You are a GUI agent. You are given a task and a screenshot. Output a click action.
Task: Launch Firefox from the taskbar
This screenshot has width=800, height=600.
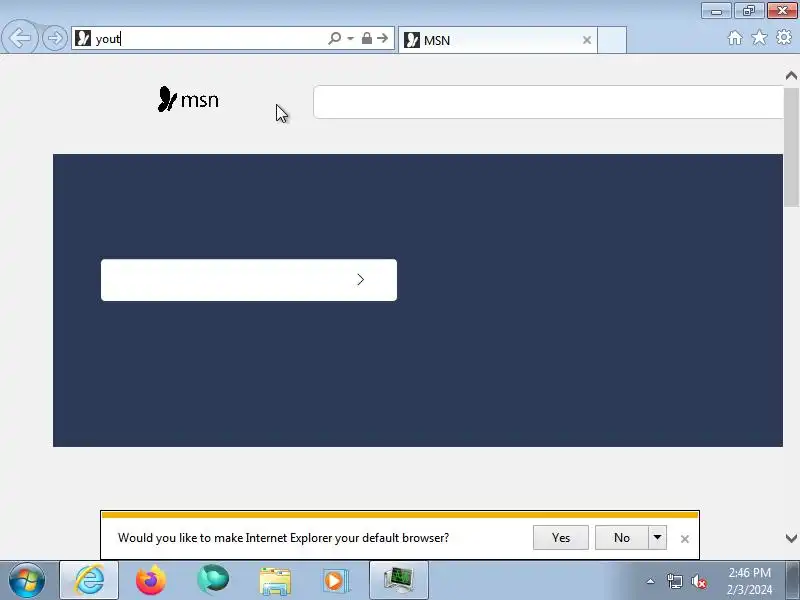pyautogui.click(x=151, y=580)
